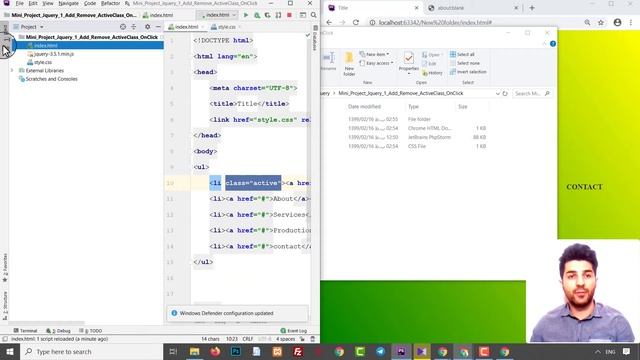Open Task View on the taskbar
Image resolution: width=640 pixels, height=360 pixels.
point(173,351)
